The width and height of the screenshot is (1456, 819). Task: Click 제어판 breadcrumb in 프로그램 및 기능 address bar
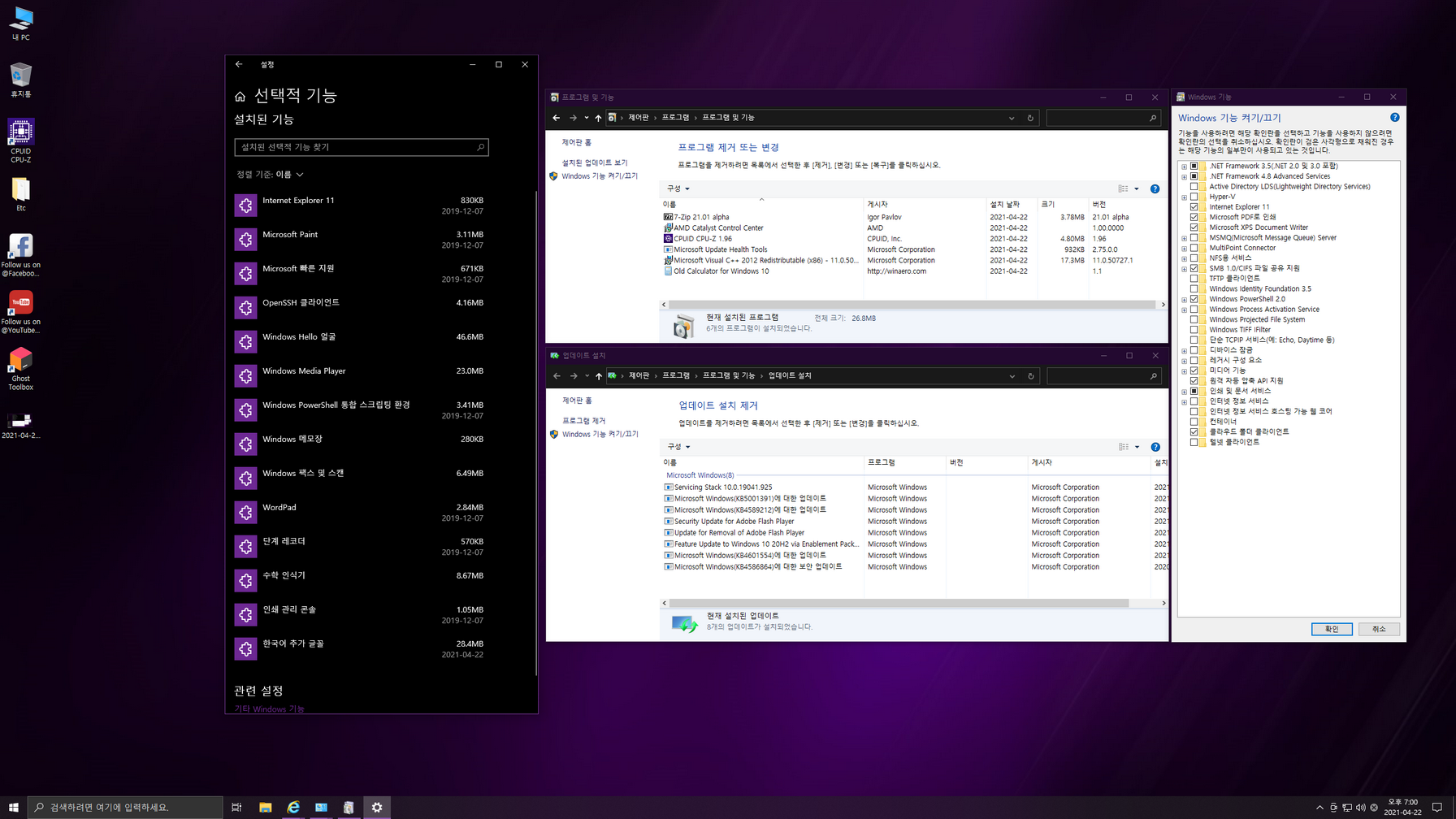click(639, 118)
